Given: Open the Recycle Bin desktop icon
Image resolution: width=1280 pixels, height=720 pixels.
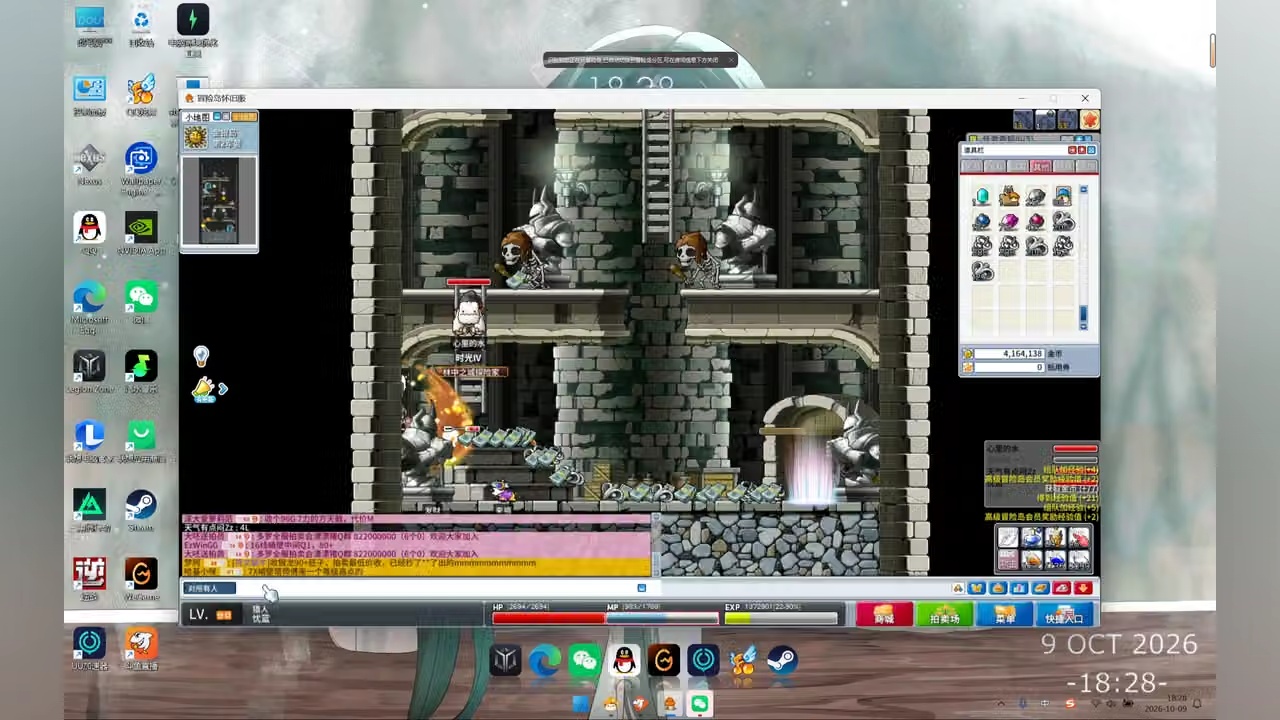Looking at the screenshot, I should 141,26.
